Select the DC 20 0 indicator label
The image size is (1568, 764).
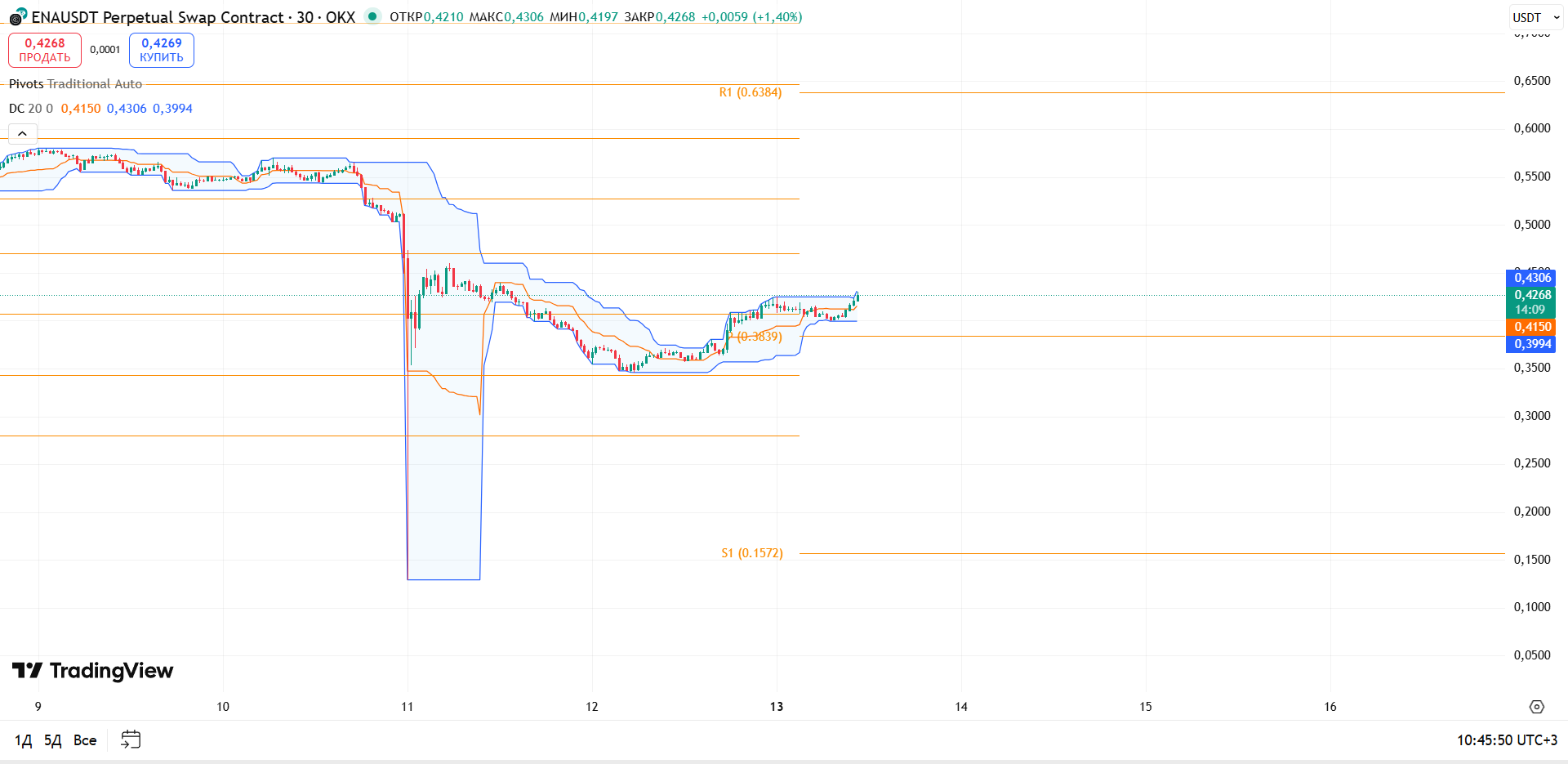tap(31, 109)
